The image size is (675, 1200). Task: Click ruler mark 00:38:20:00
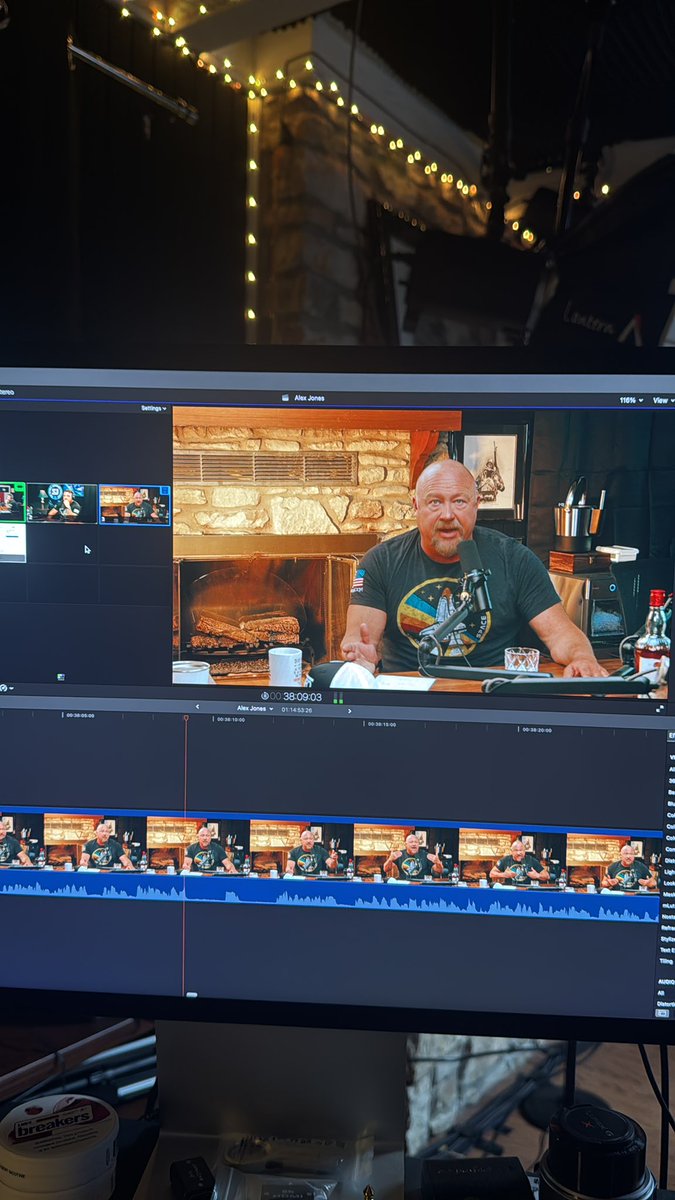536,729
